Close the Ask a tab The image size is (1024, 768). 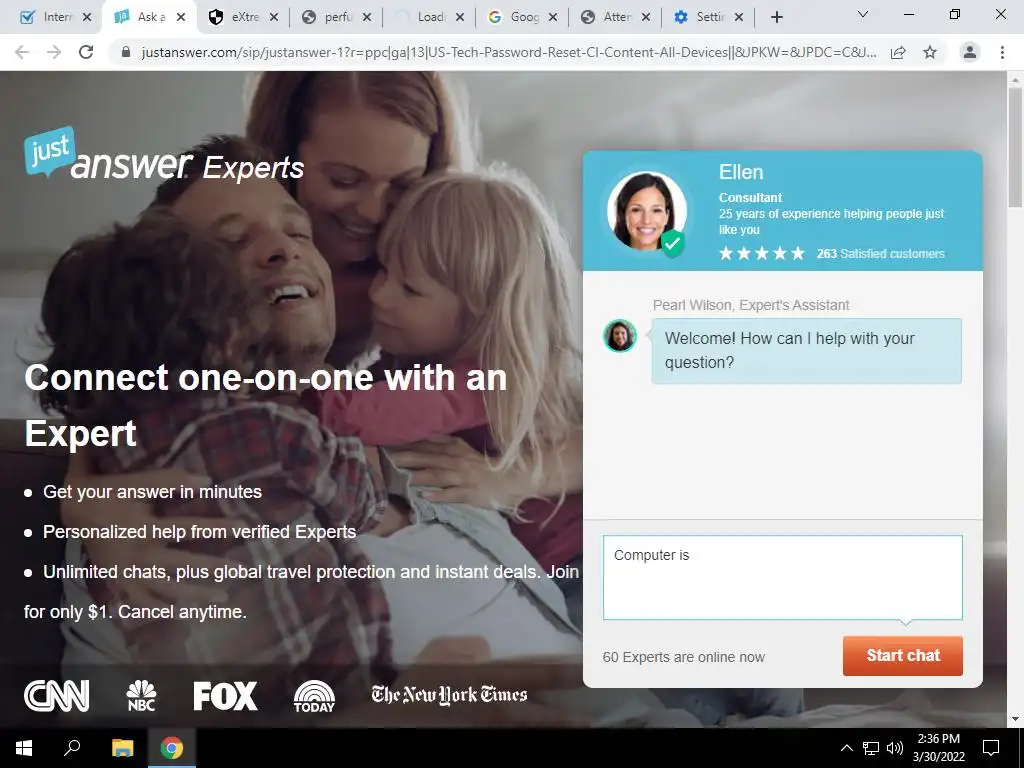tap(181, 18)
